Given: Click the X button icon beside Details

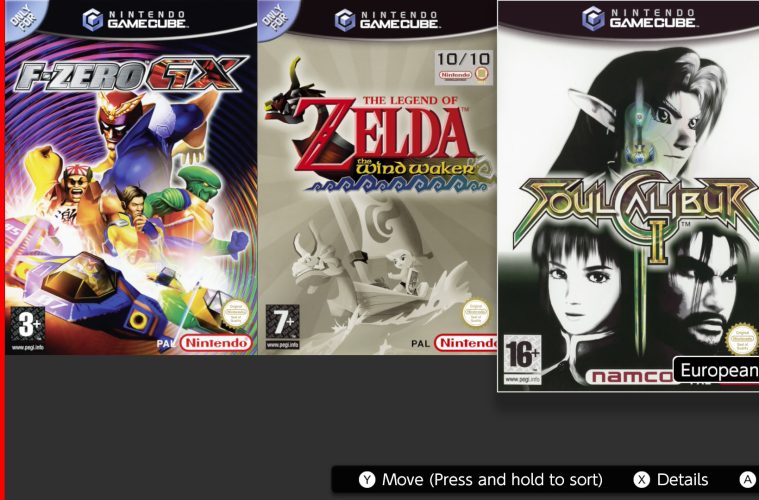Looking at the screenshot, I should tap(642, 480).
